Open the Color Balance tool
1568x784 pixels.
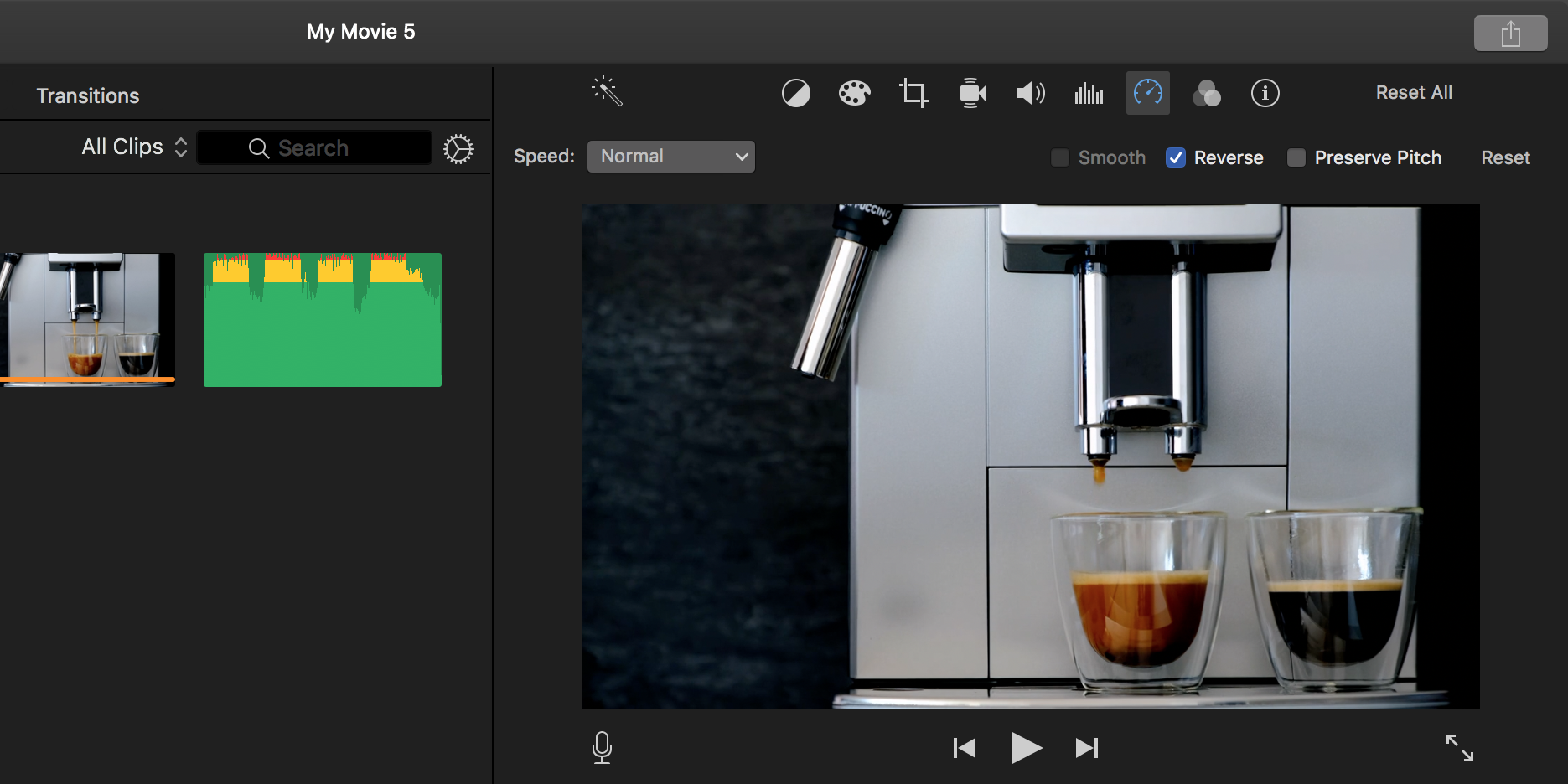pos(796,93)
